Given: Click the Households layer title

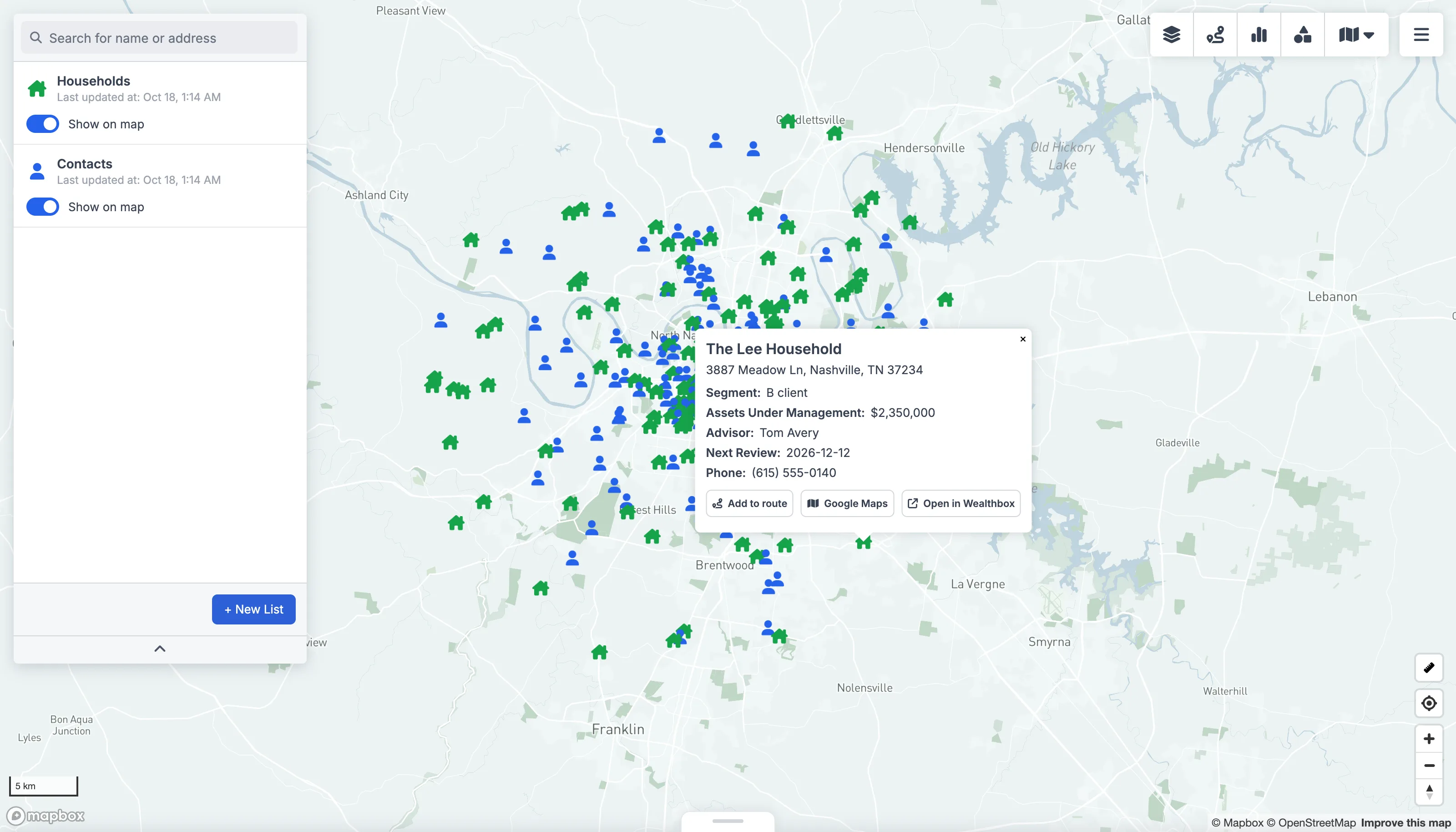Looking at the screenshot, I should 94,81.
